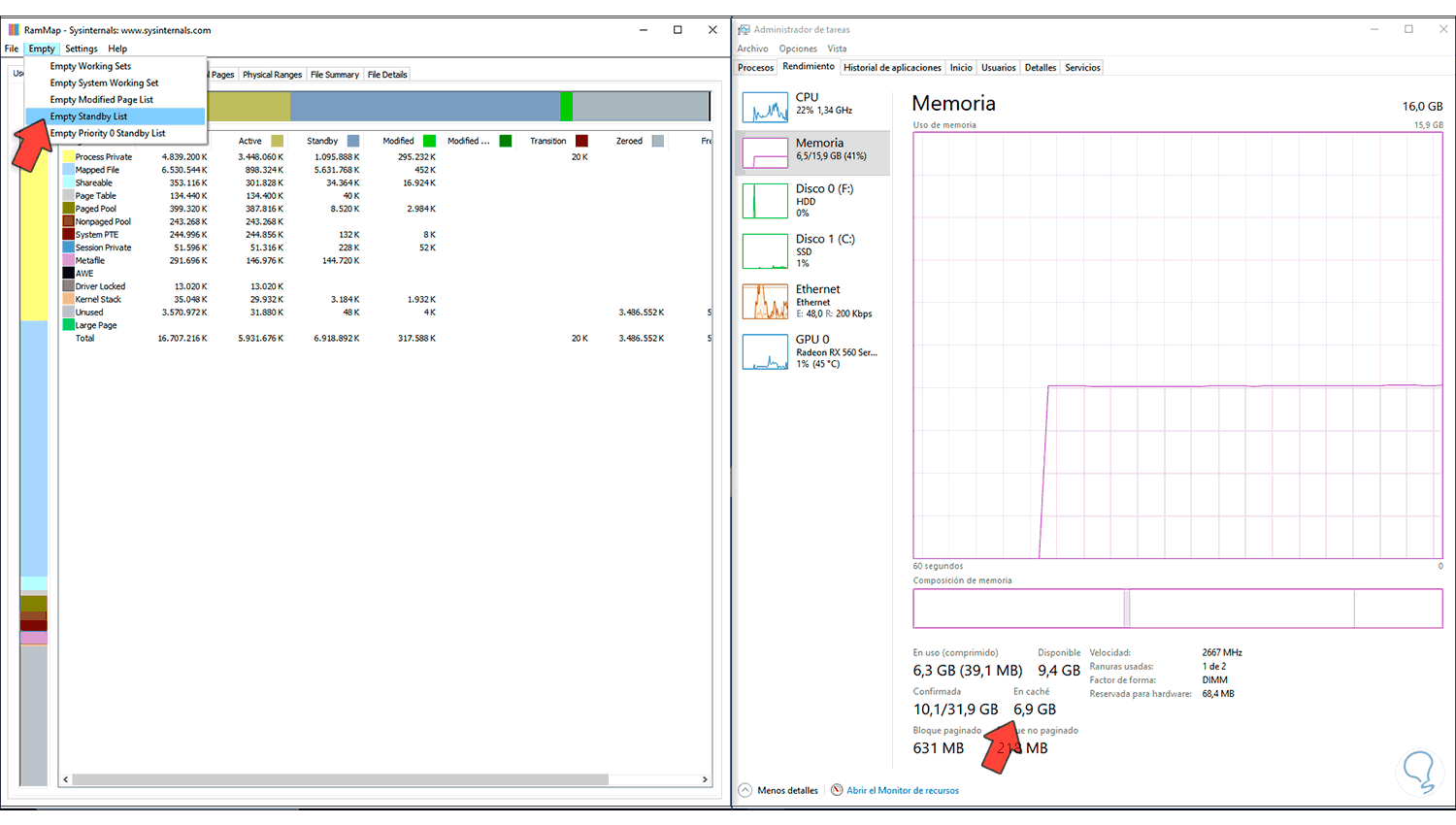
Task: Switch to the Detalles tab
Action: coord(1041,68)
